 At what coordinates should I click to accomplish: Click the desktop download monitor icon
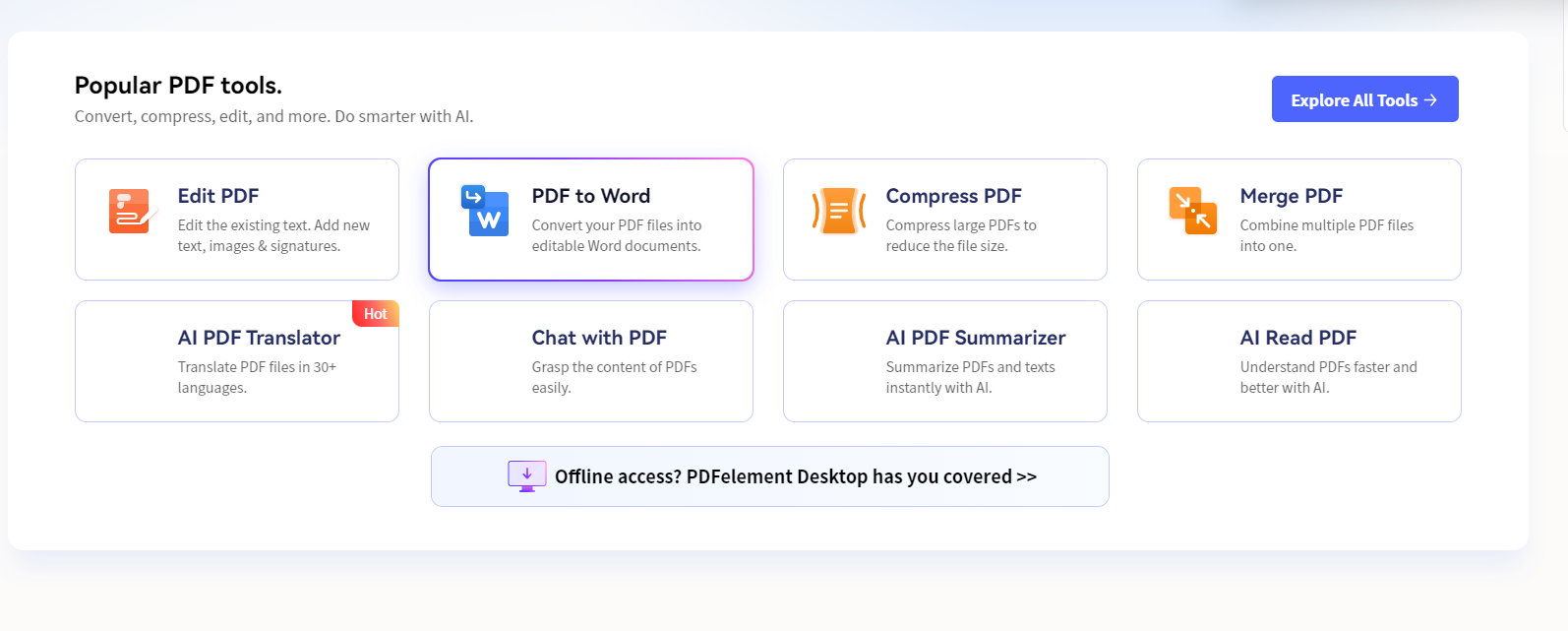(x=526, y=475)
